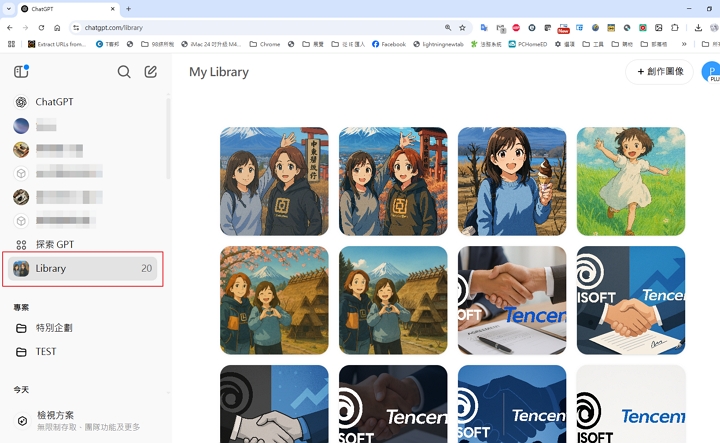Open the user profile avatar menu
The image size is (720, 443).
coord(711,72)
